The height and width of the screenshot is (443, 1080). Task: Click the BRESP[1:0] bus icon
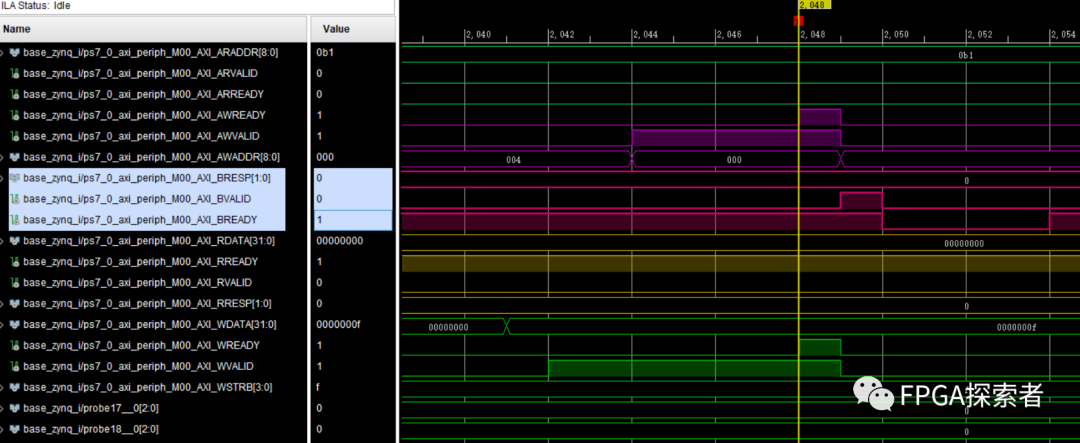[15, 178]
